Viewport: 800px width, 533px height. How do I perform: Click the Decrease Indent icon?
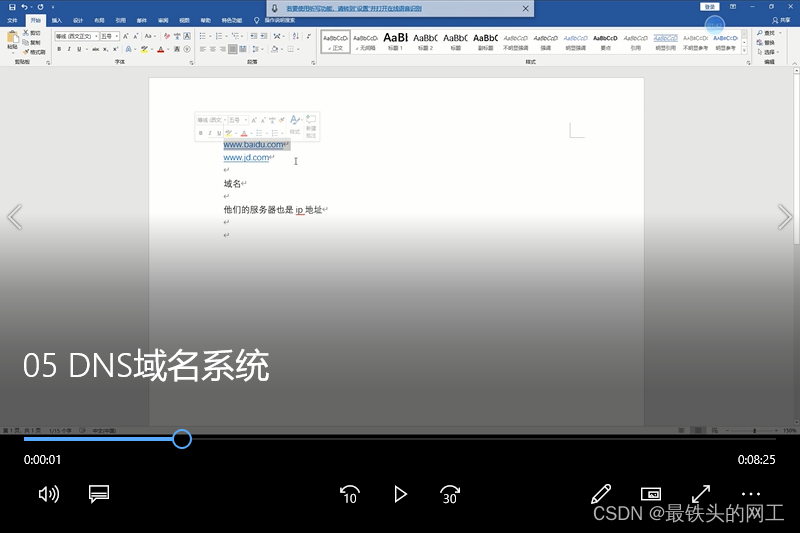pos(254,36)
